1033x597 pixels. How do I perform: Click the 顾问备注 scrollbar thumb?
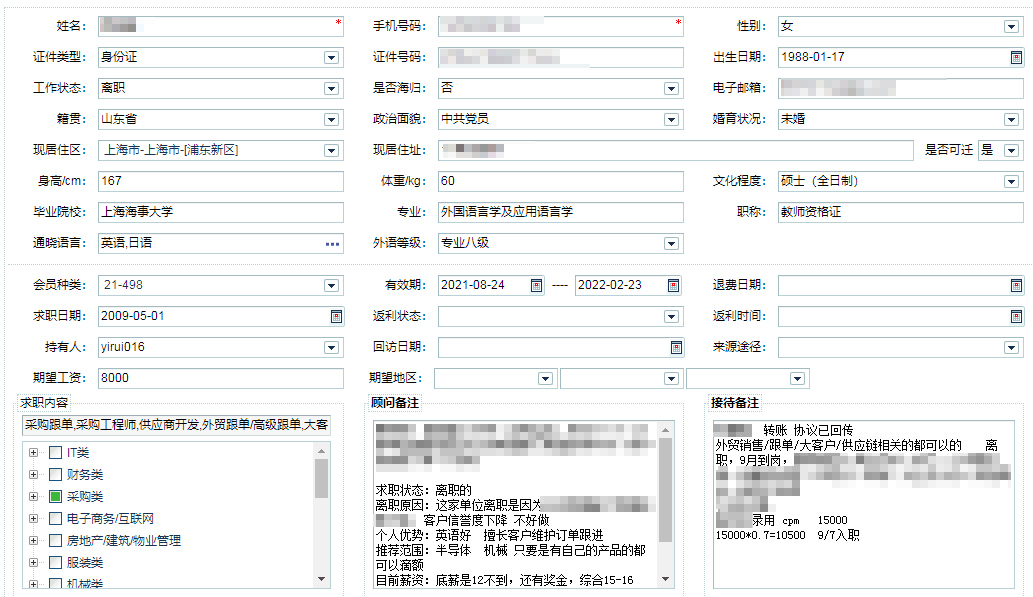tap(665, 490)
